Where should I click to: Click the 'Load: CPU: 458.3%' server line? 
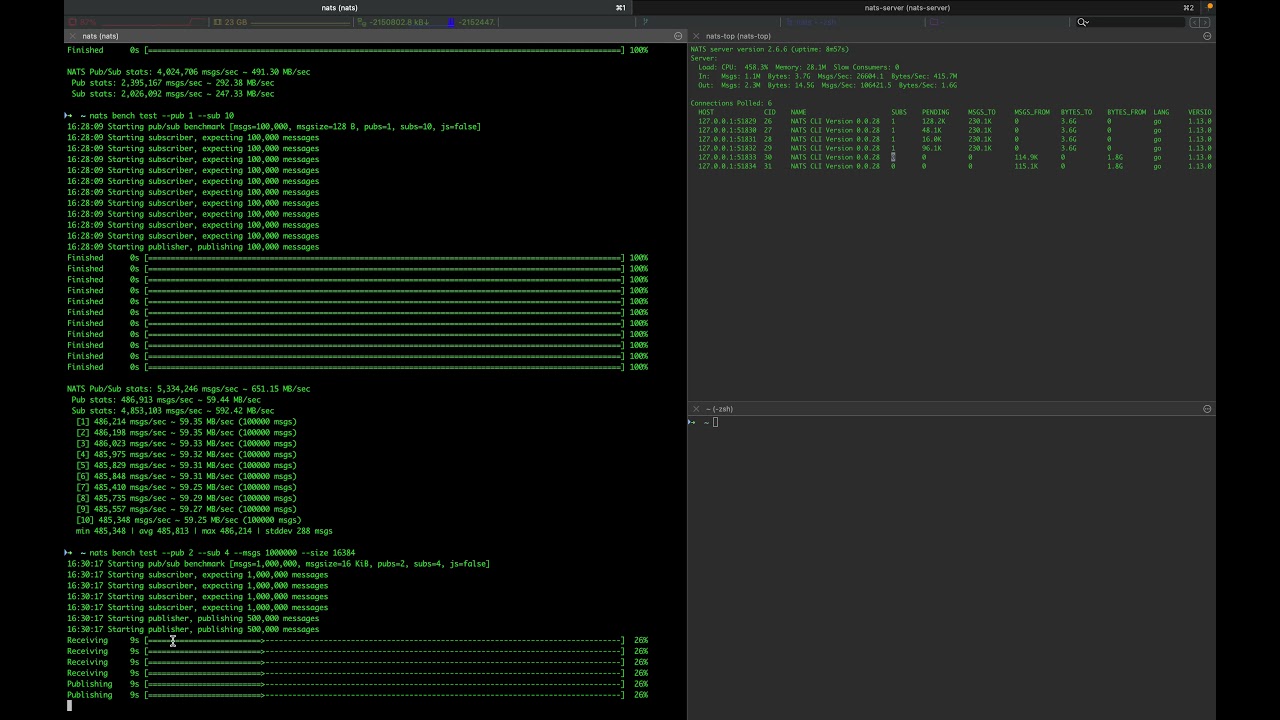tap(798, 67)
